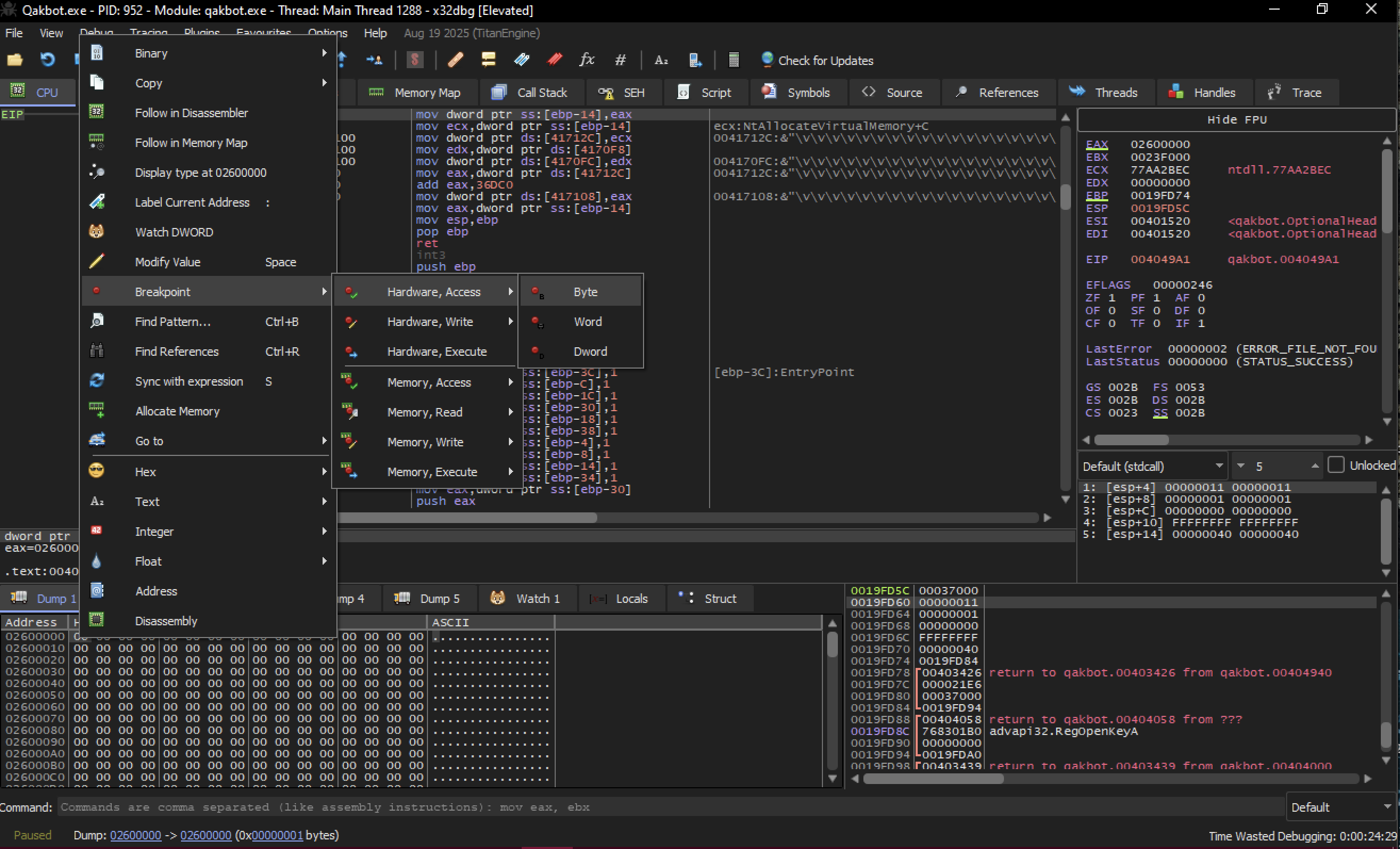This screenshot has height=849, width=1400.
Task: Click first dump address link 02600000
Action: tap(135, 835)
